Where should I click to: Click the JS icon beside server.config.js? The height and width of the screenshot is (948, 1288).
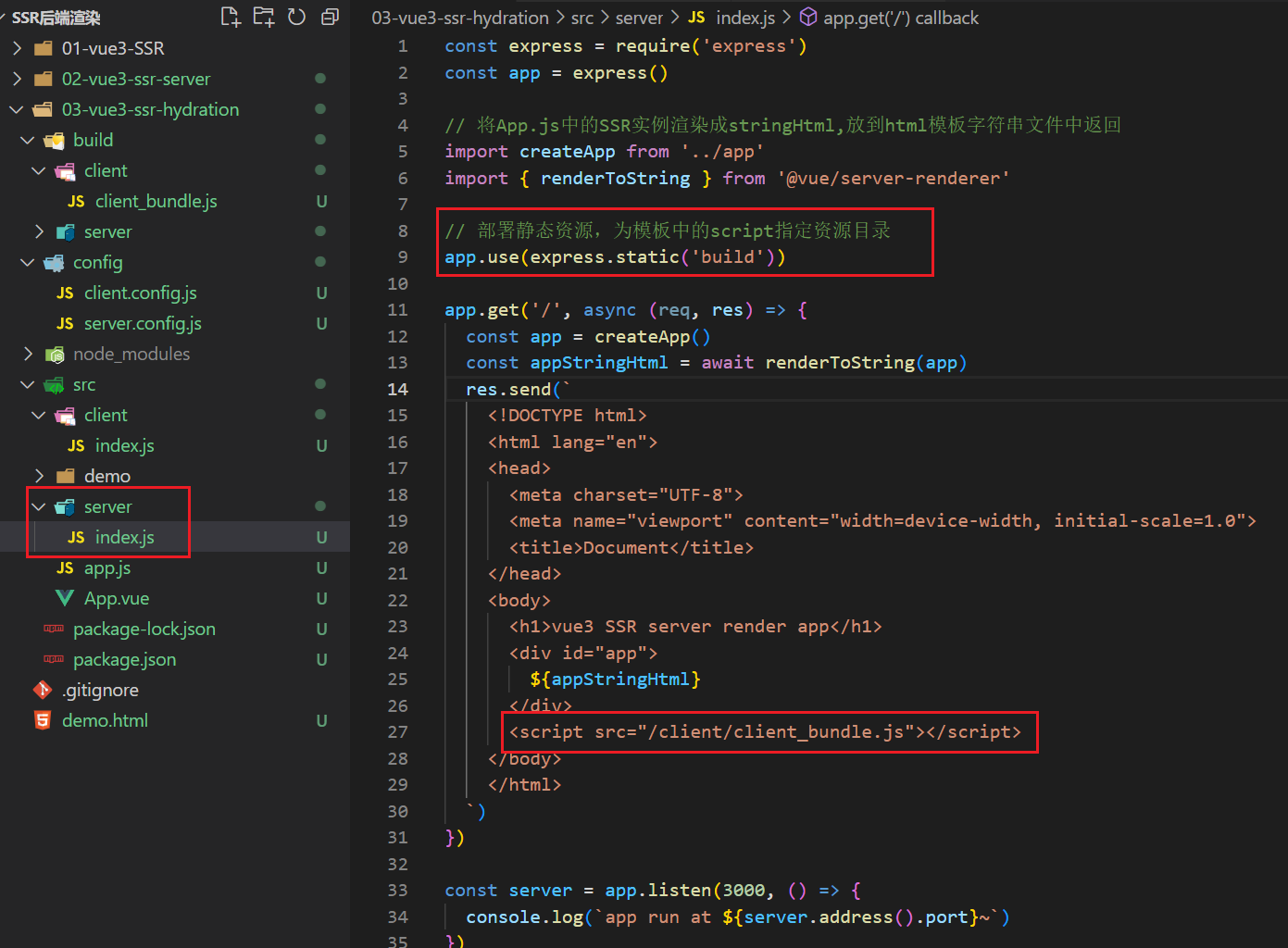pos(65,323)
